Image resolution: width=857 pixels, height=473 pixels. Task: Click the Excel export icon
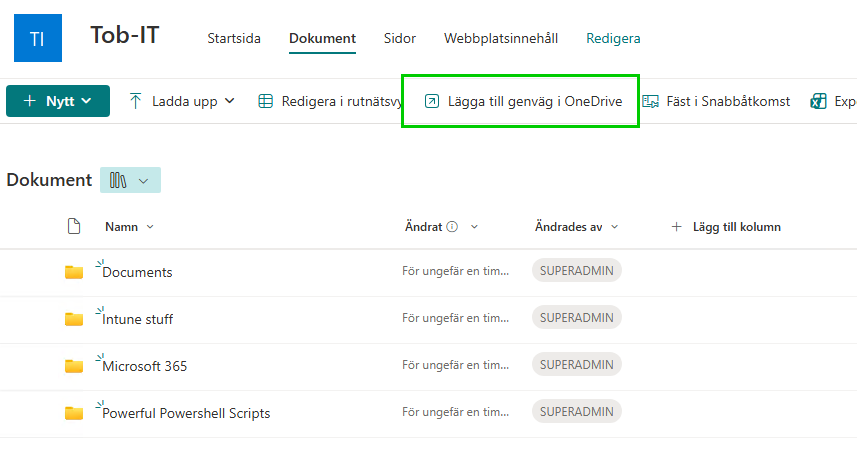click(819, 101)
